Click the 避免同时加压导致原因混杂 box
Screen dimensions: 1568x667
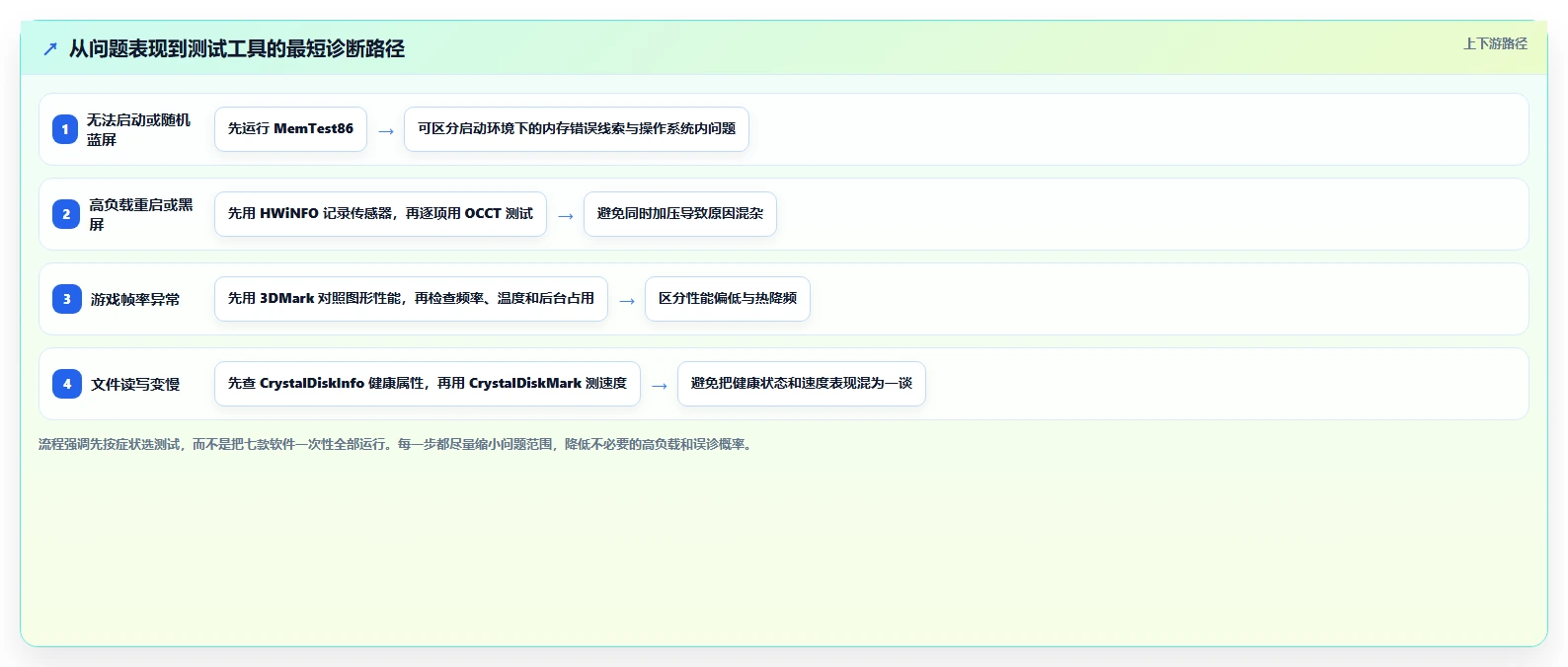[x=680, y=214]
